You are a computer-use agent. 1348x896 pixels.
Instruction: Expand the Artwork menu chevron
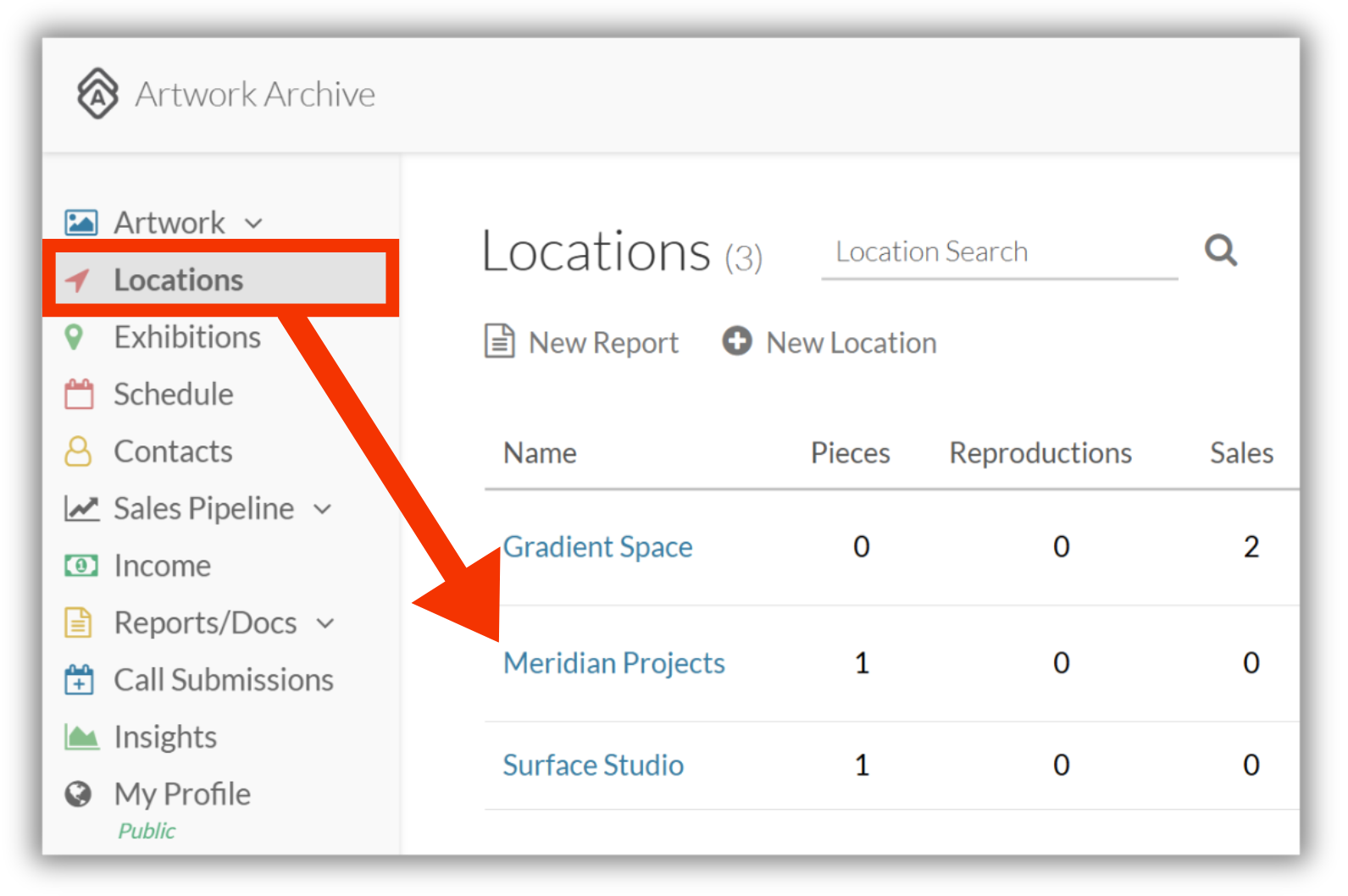253,224
